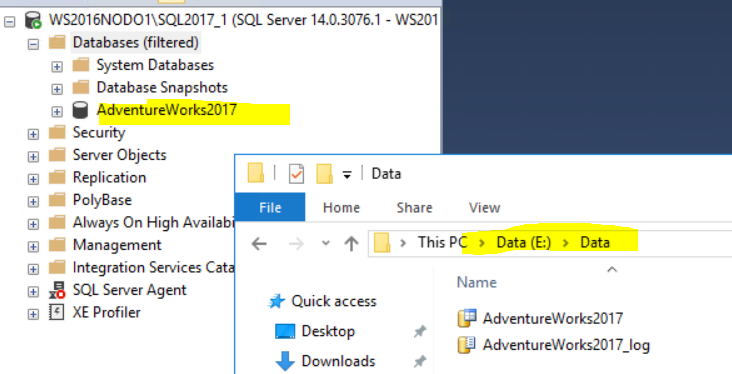
Task: Expand the XE Profiler node
Action: point(33,314)
